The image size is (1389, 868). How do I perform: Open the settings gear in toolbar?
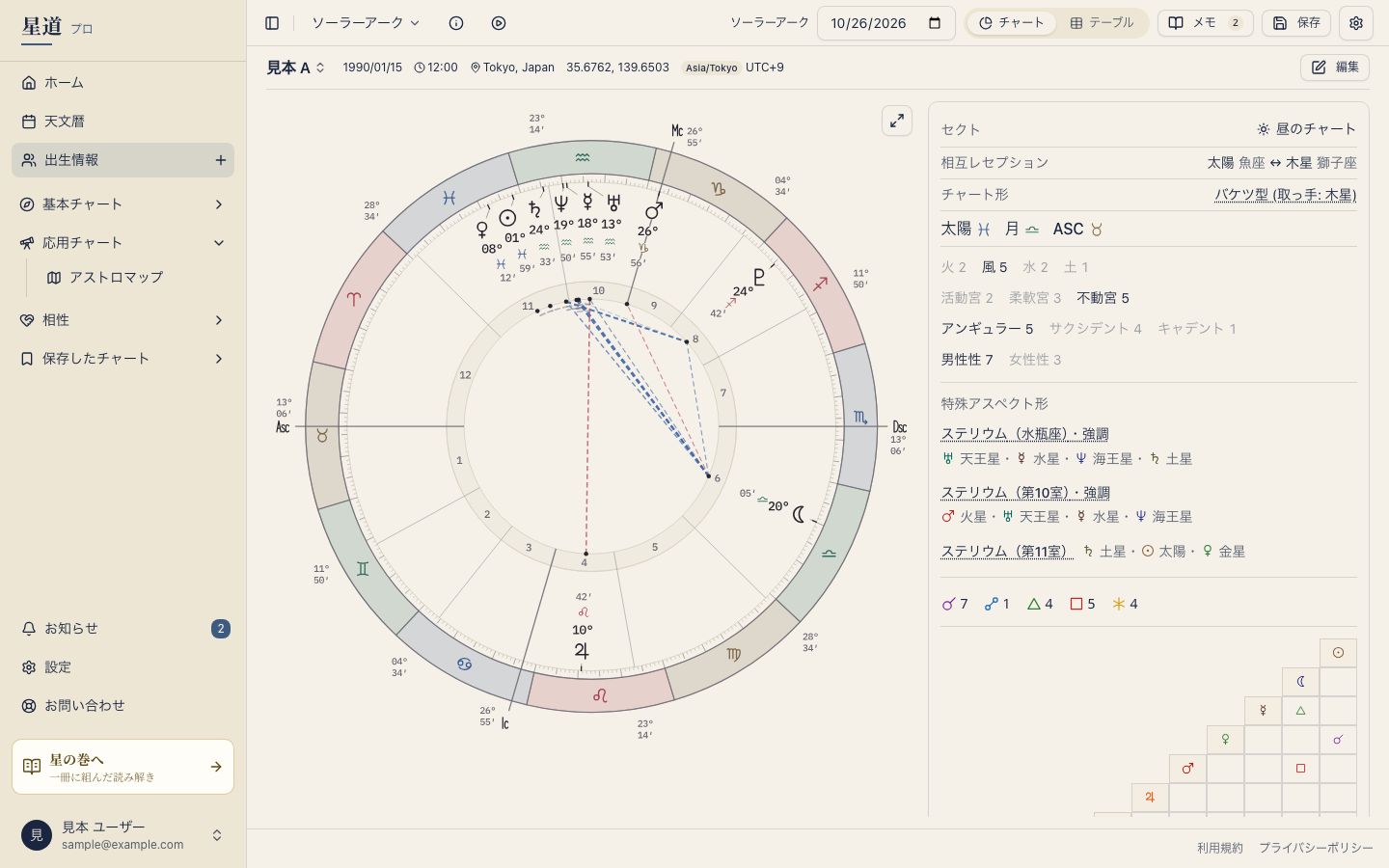pos(1356,23)
